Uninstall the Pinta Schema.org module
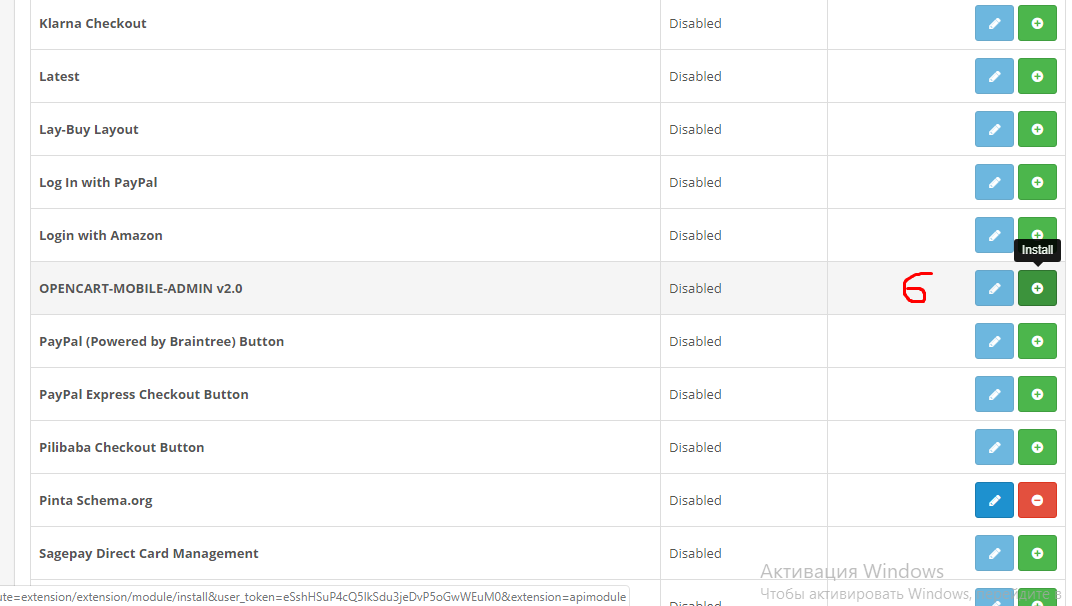This screenshot has height=606, width=1072. pyautogui.click(x=1037, y=500)
